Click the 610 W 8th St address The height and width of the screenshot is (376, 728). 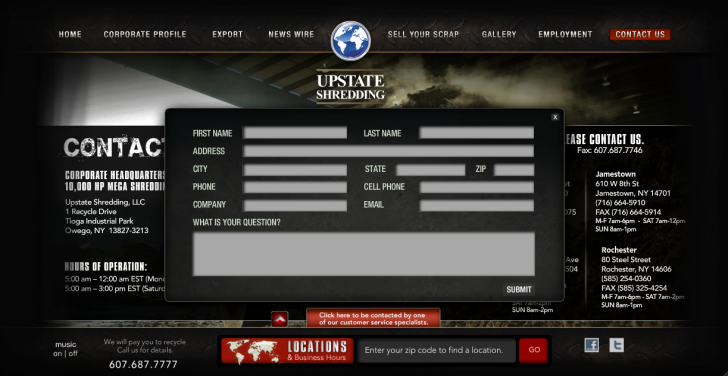point(617,184)
